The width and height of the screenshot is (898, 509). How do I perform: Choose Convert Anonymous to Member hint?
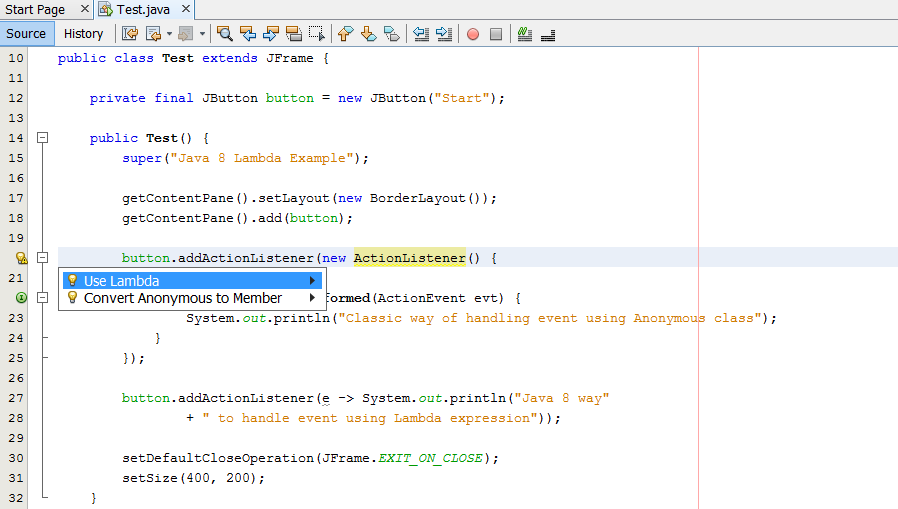[192, 298]
